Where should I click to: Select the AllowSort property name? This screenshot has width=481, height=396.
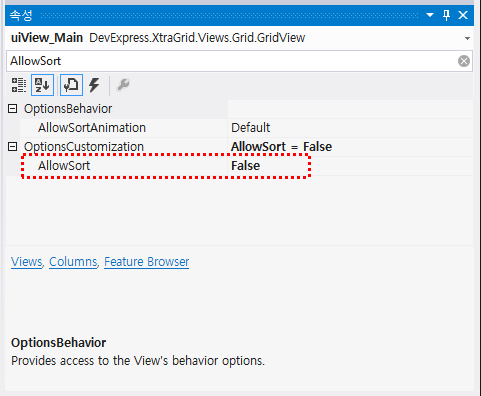click(64, 166)
